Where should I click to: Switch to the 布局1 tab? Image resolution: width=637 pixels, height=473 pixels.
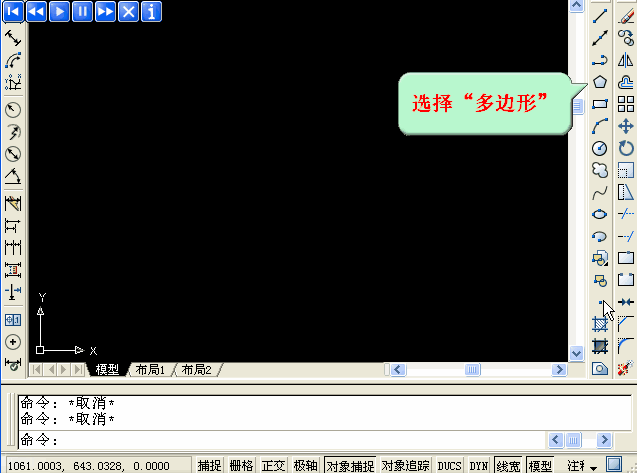(x=150, y=369)
